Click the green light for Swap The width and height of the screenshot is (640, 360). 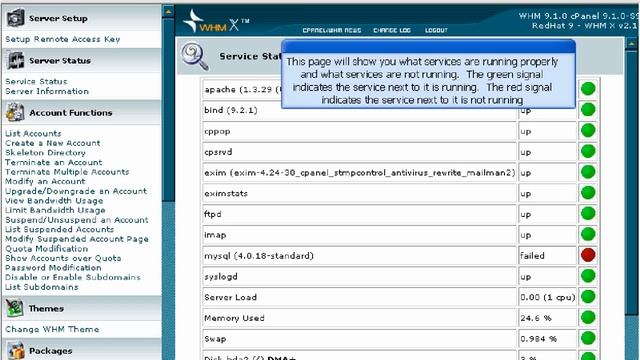(x=588, y=338)
